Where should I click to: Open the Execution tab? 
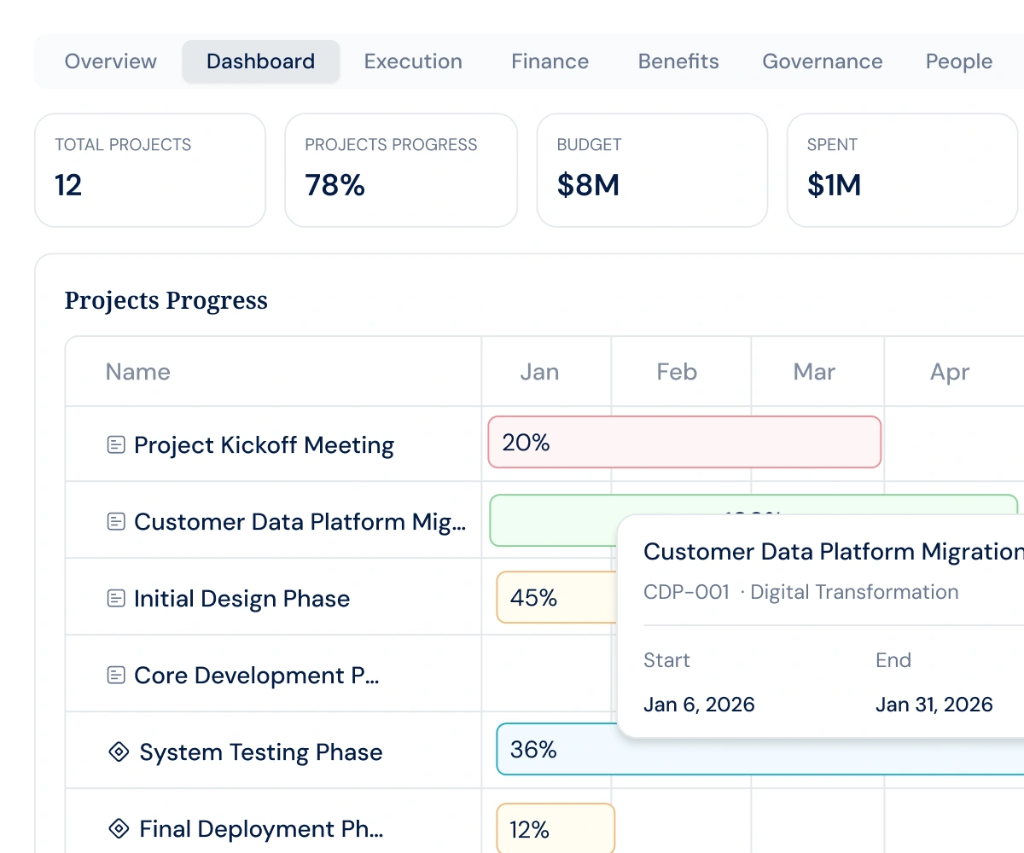click(x=413, y=61)
